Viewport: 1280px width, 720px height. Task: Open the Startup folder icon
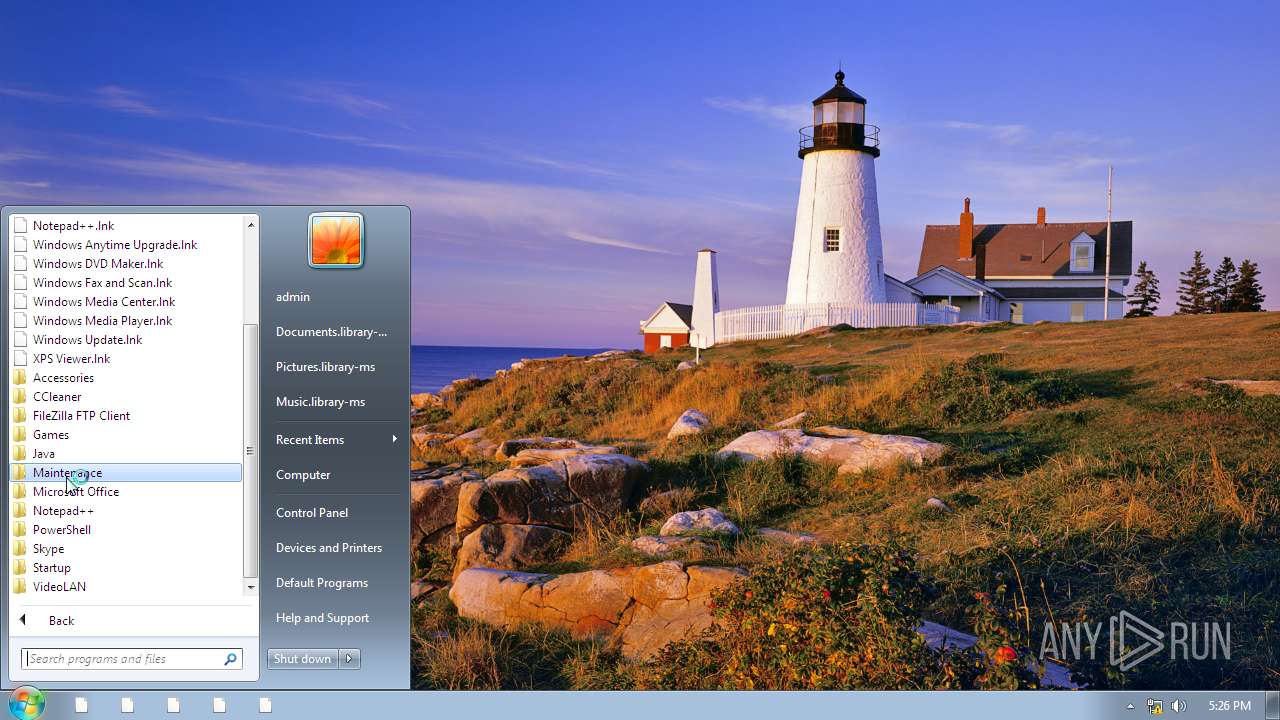point(20,568)
